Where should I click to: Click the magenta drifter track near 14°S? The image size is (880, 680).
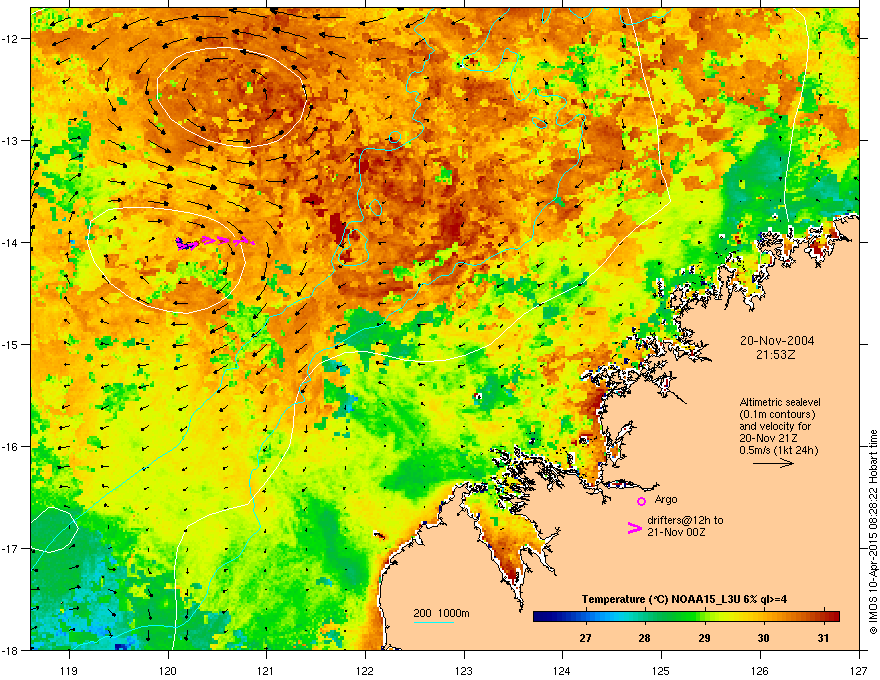click(214, 242)
